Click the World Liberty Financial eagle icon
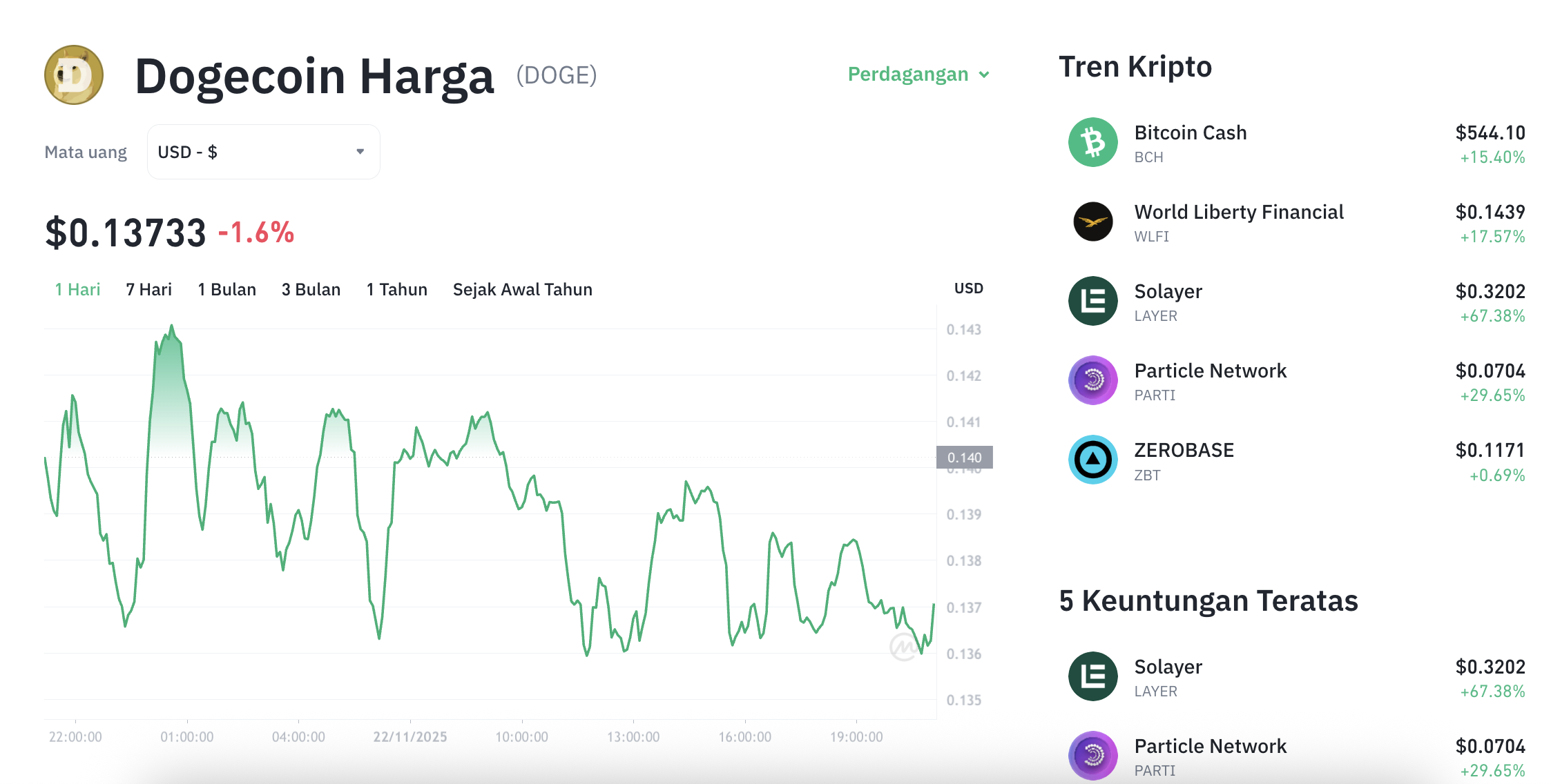This screenshot has height=784, width=1551. click(1093, 222)
